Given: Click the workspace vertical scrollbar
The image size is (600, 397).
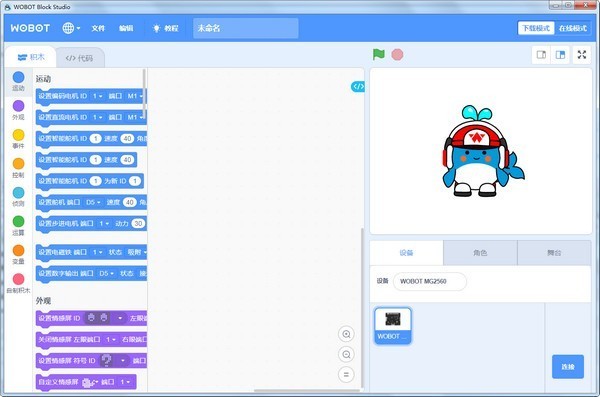Looking at the screenshot, I should coord(362,308).
